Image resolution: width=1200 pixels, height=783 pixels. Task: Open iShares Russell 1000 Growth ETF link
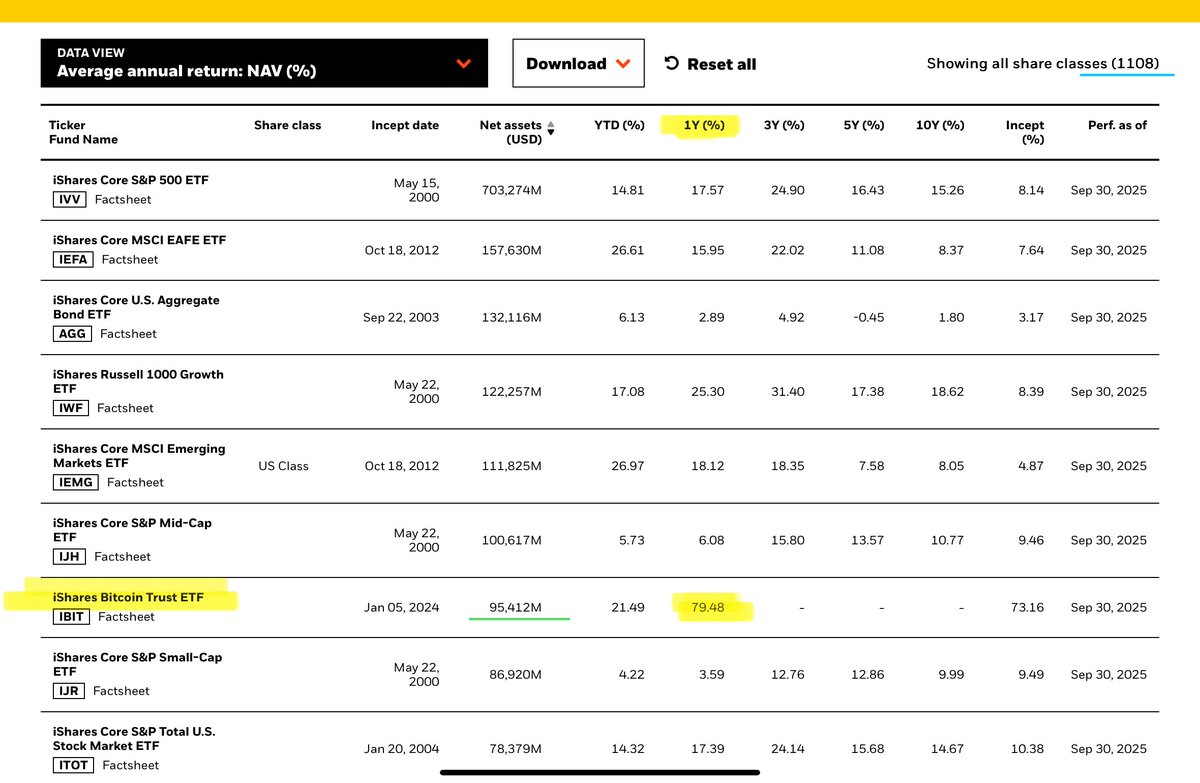(138, 381)
